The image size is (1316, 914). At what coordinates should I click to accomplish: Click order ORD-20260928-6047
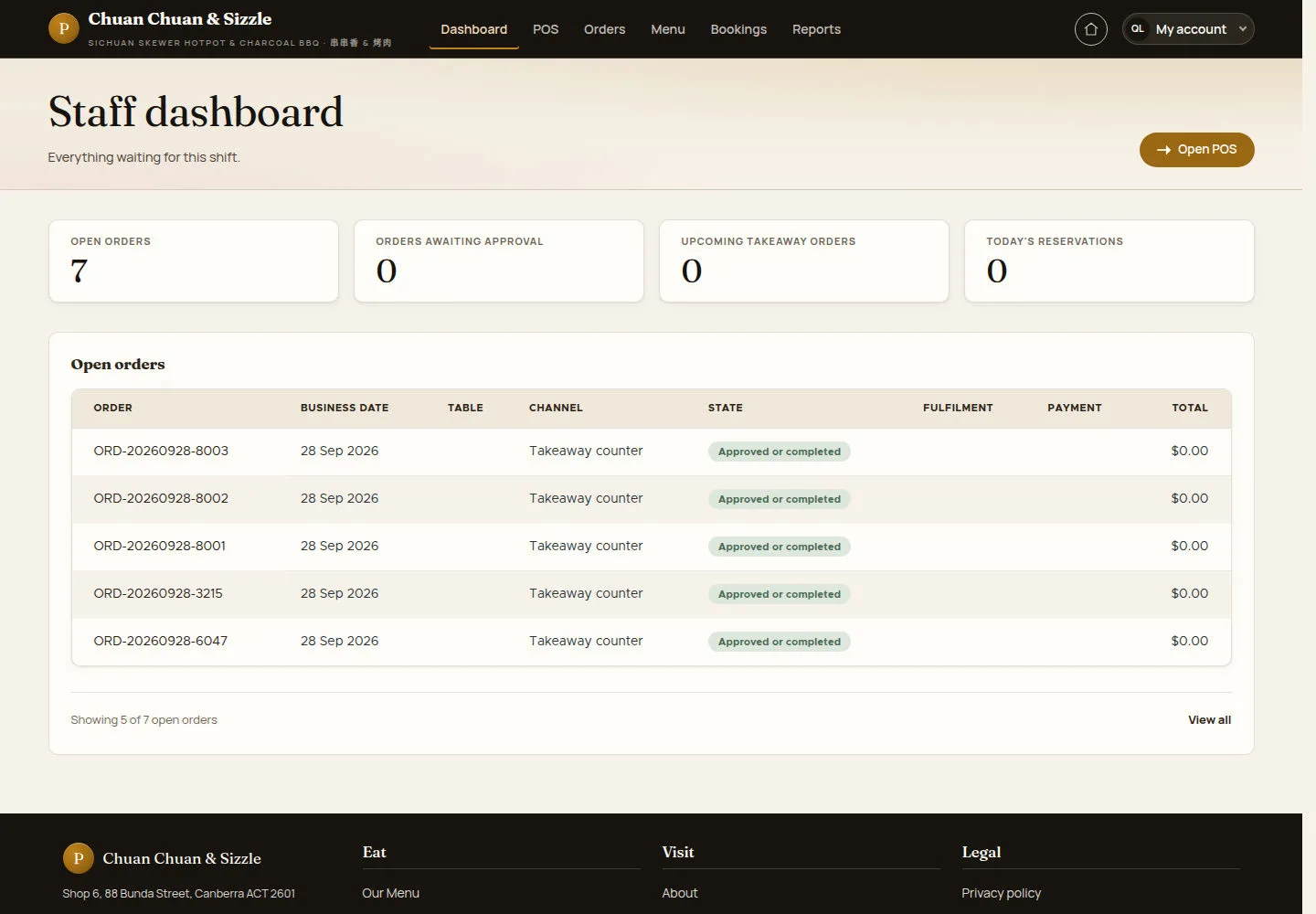pos(161,641)
